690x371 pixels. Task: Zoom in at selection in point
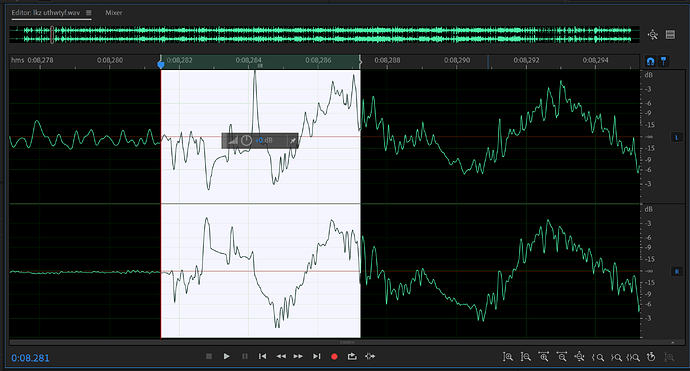point(598,357)
